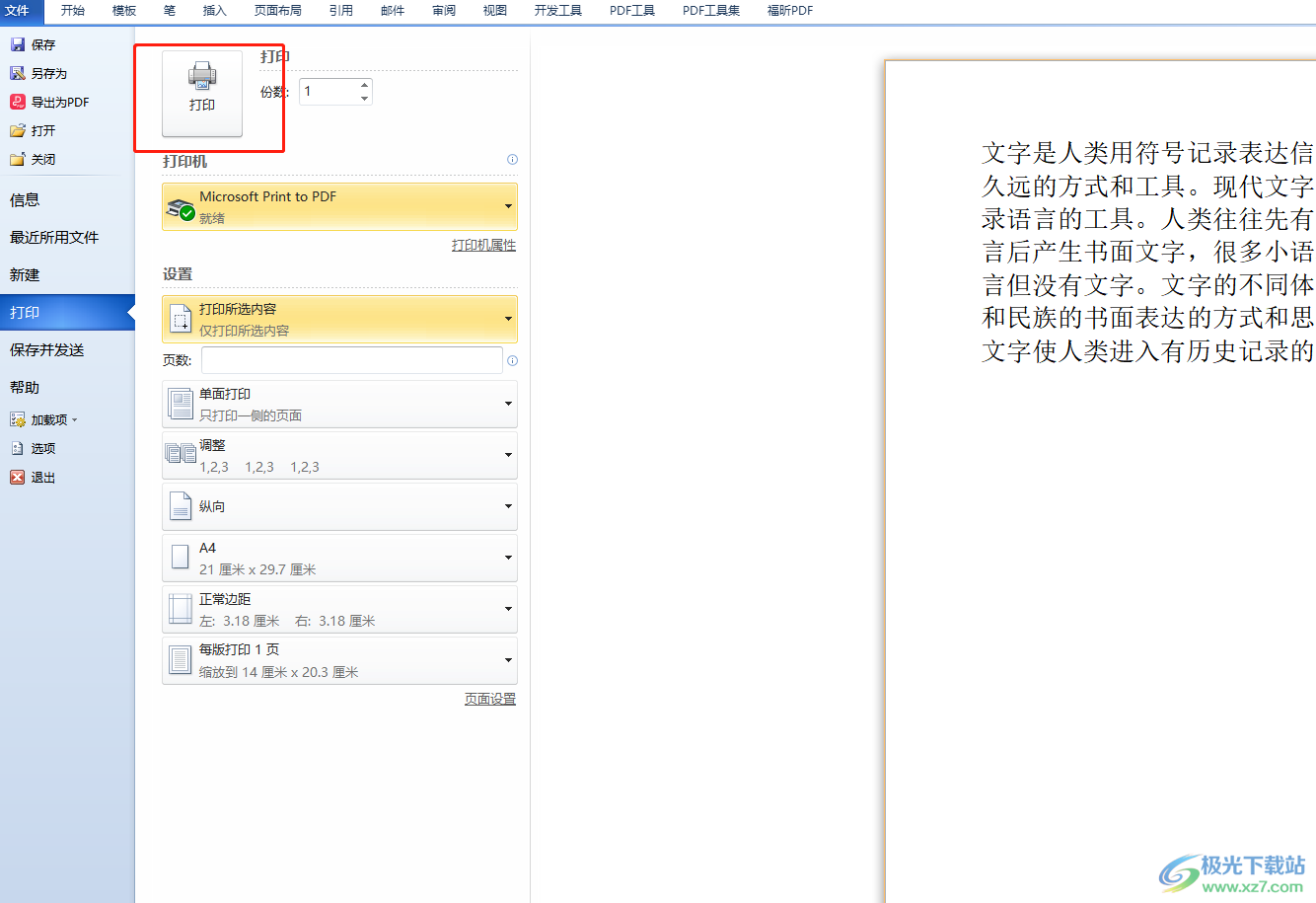Switch to the 视图 ribbon tab
The height and width of the screenshot is (903, 1316).
(x=495, y=11)
